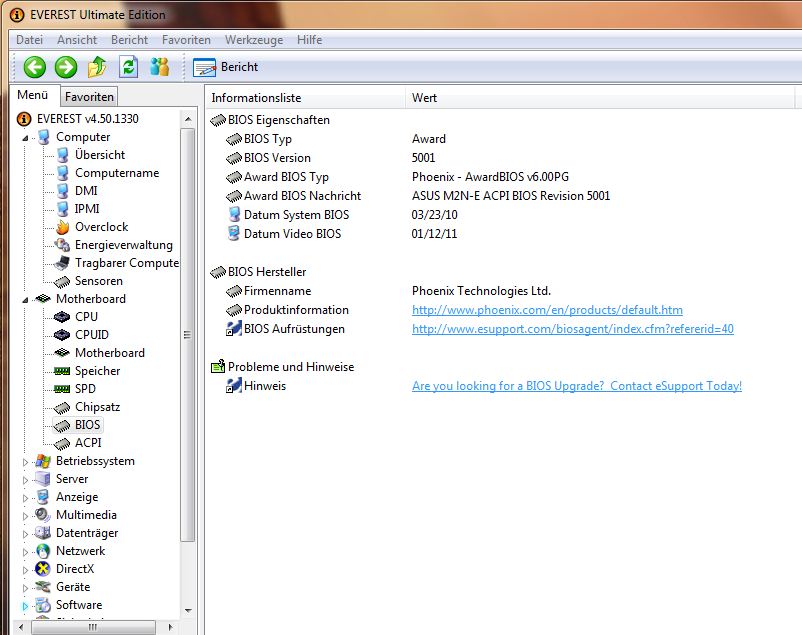Switch to the Menü tab
The width and height of the screenshot is (802, 635).
click(x=33, y=95)
